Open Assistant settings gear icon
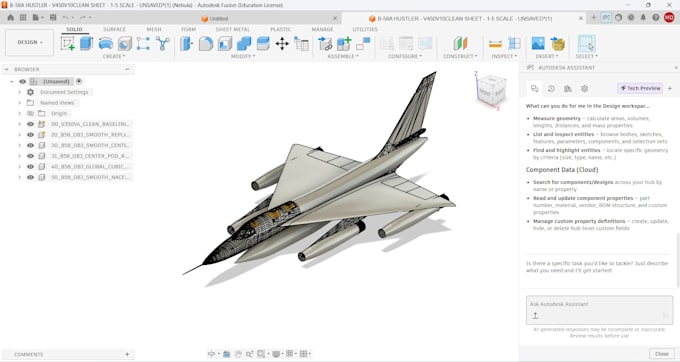Image resolution: width=680 pixels, height=362 pixels. tap(585, 88)
